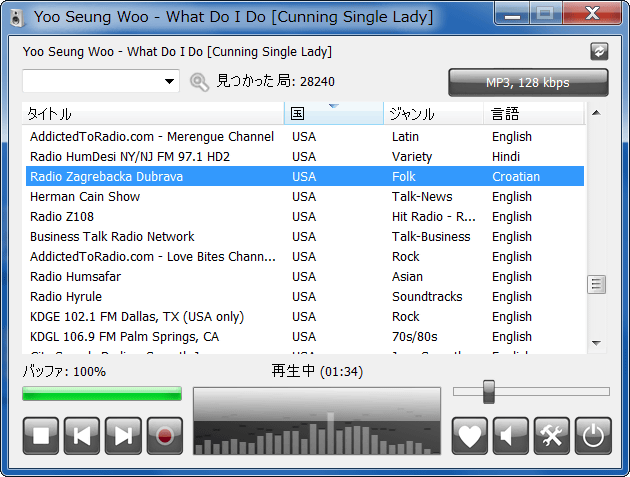Select the Radio Zagrebacka Dubrava row

click(x=305, y=176)
